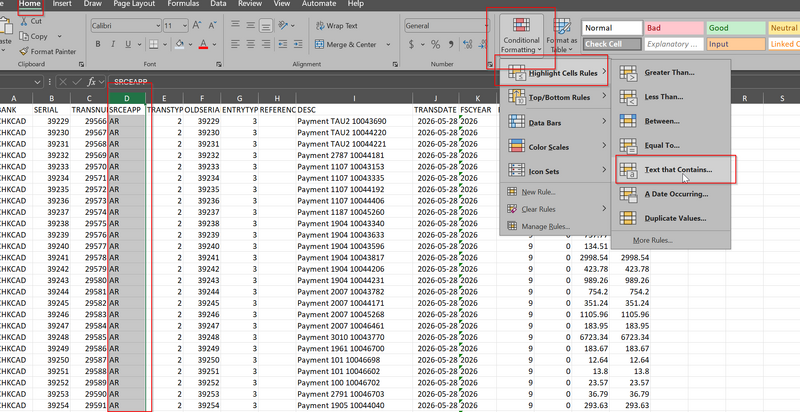
Task: Switch to the Formulas tab
Action: [183, 4]
